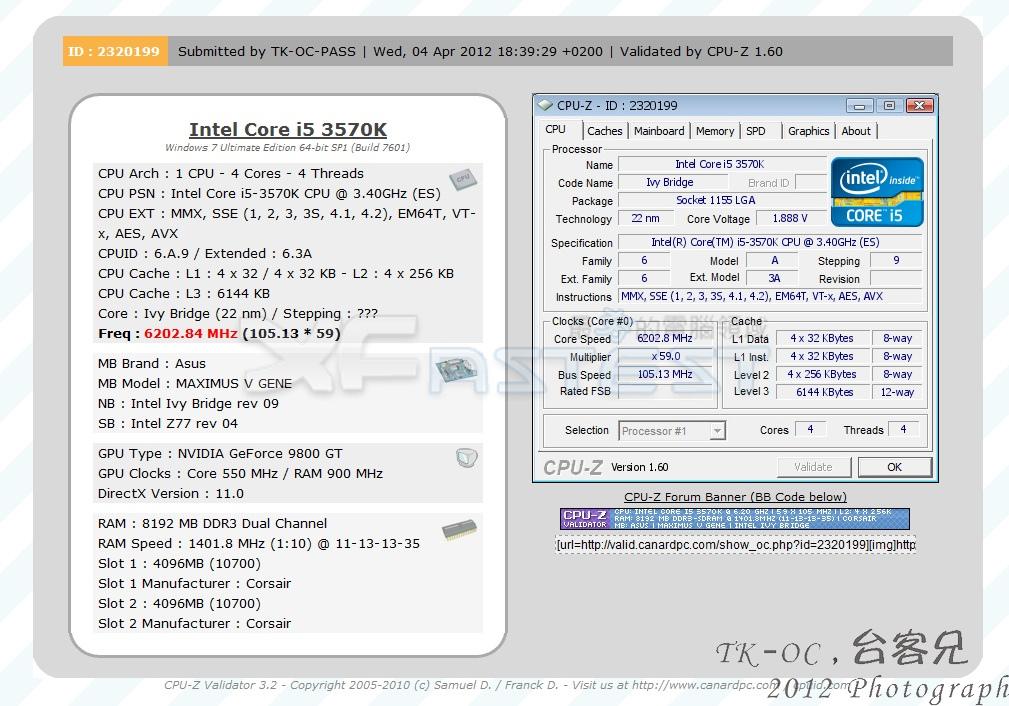Click the CPUID : 6.A.9 line
The width and height of the screenshot is (1009, 706).
point(205,254)
